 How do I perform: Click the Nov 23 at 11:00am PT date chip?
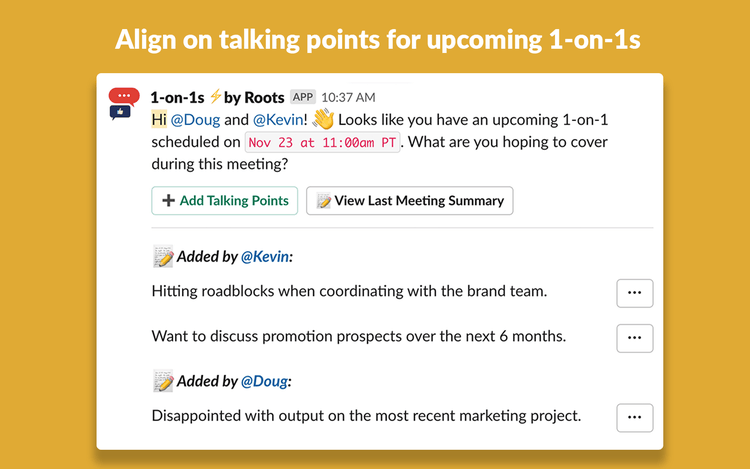[322, 142]
